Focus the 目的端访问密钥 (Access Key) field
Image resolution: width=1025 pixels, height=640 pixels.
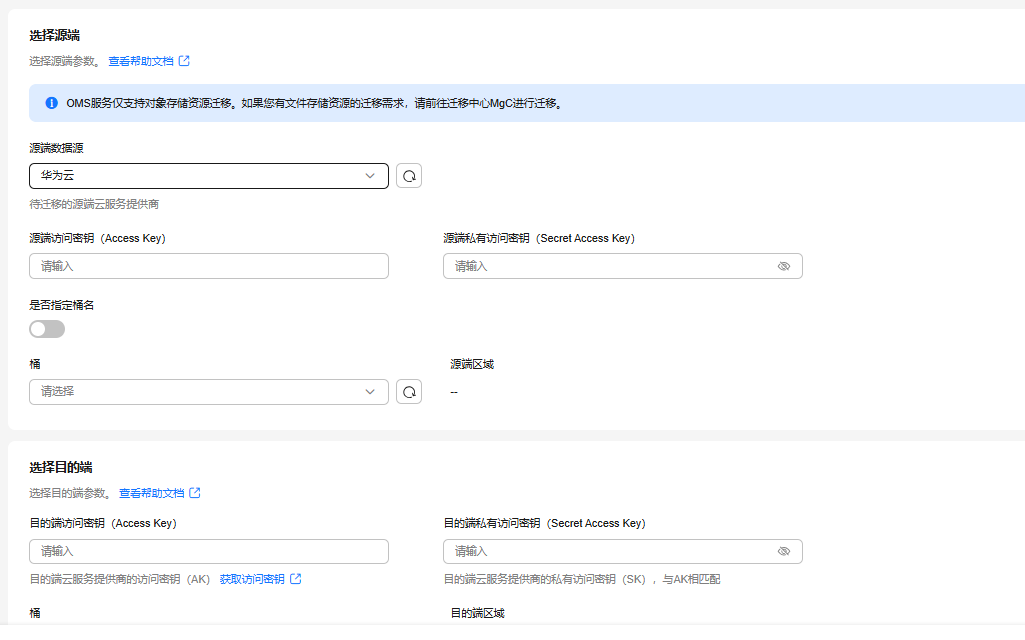tap(209, 552)
